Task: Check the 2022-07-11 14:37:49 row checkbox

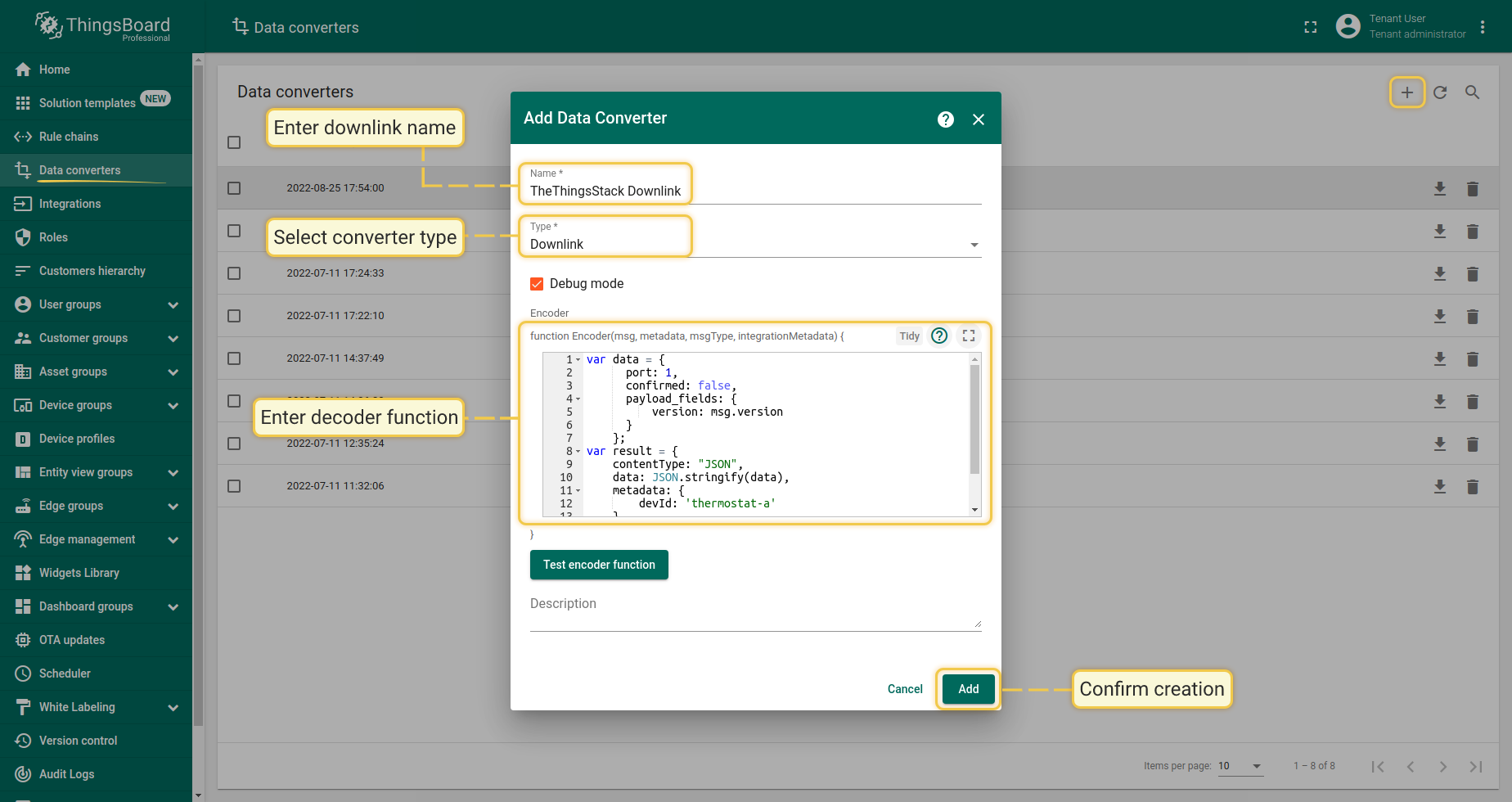Action: point(234,358)
